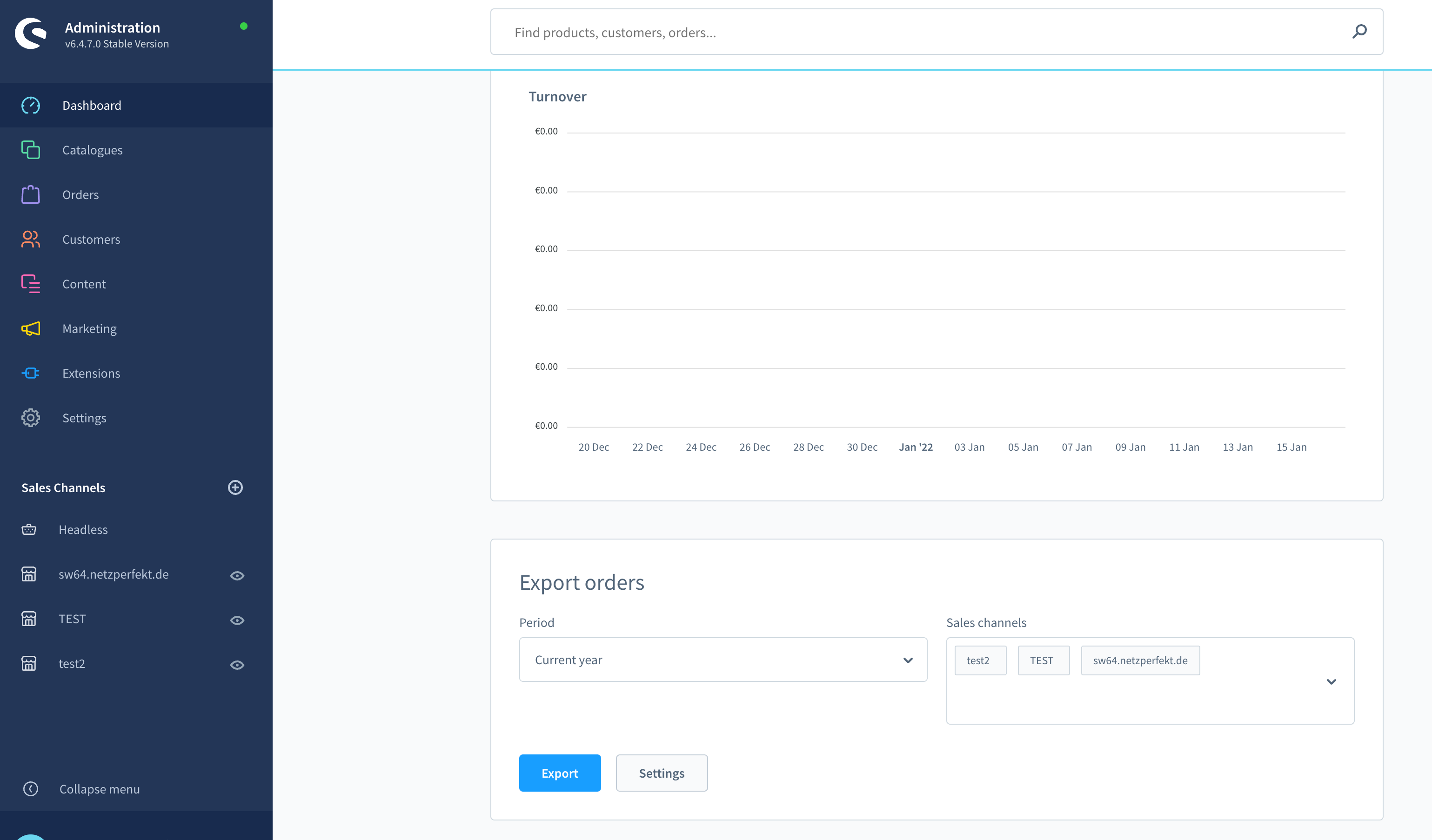Click the Administration title text
1432x840 pixels.
112,27
